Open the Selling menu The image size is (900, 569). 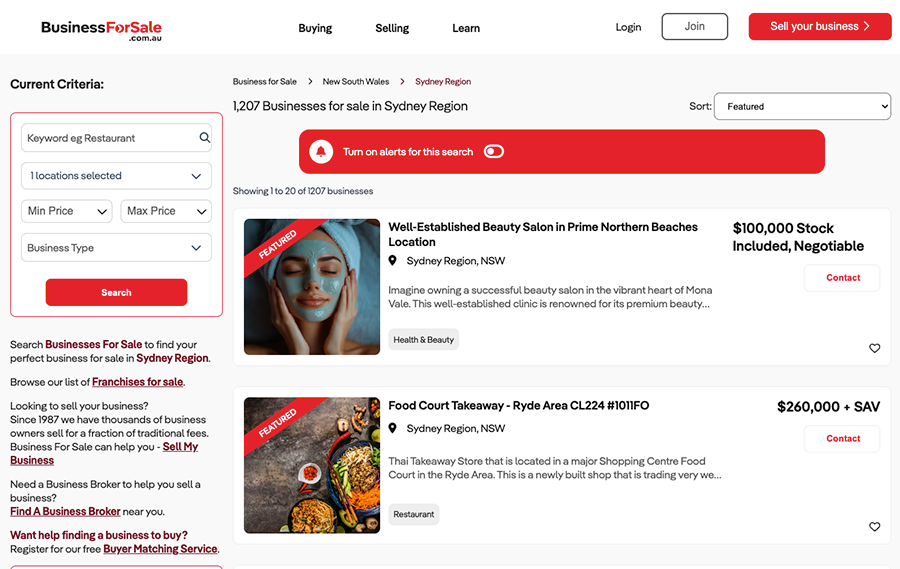(x=392, y=28)
